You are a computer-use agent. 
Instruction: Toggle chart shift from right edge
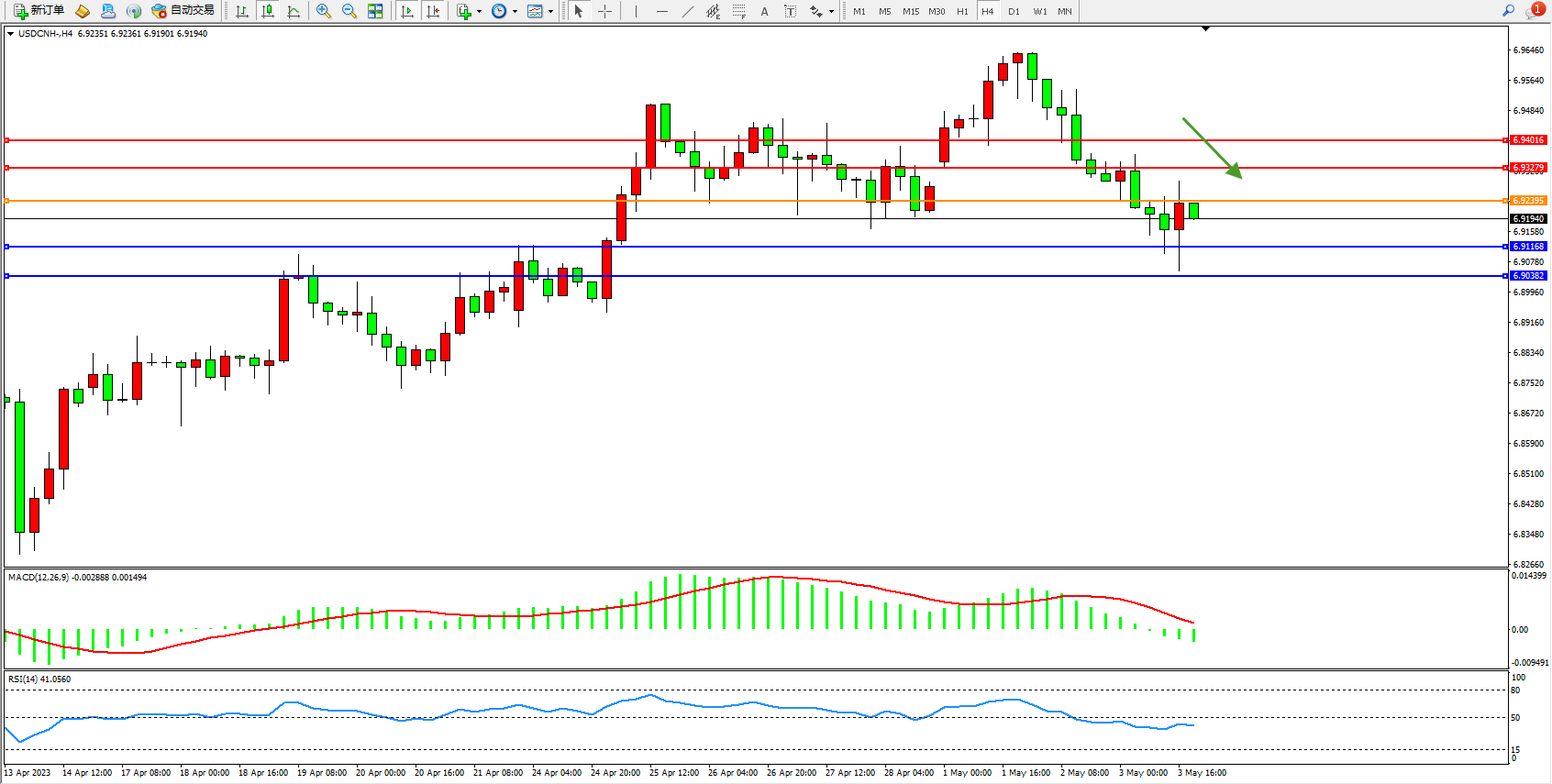(x=433, y=11)
